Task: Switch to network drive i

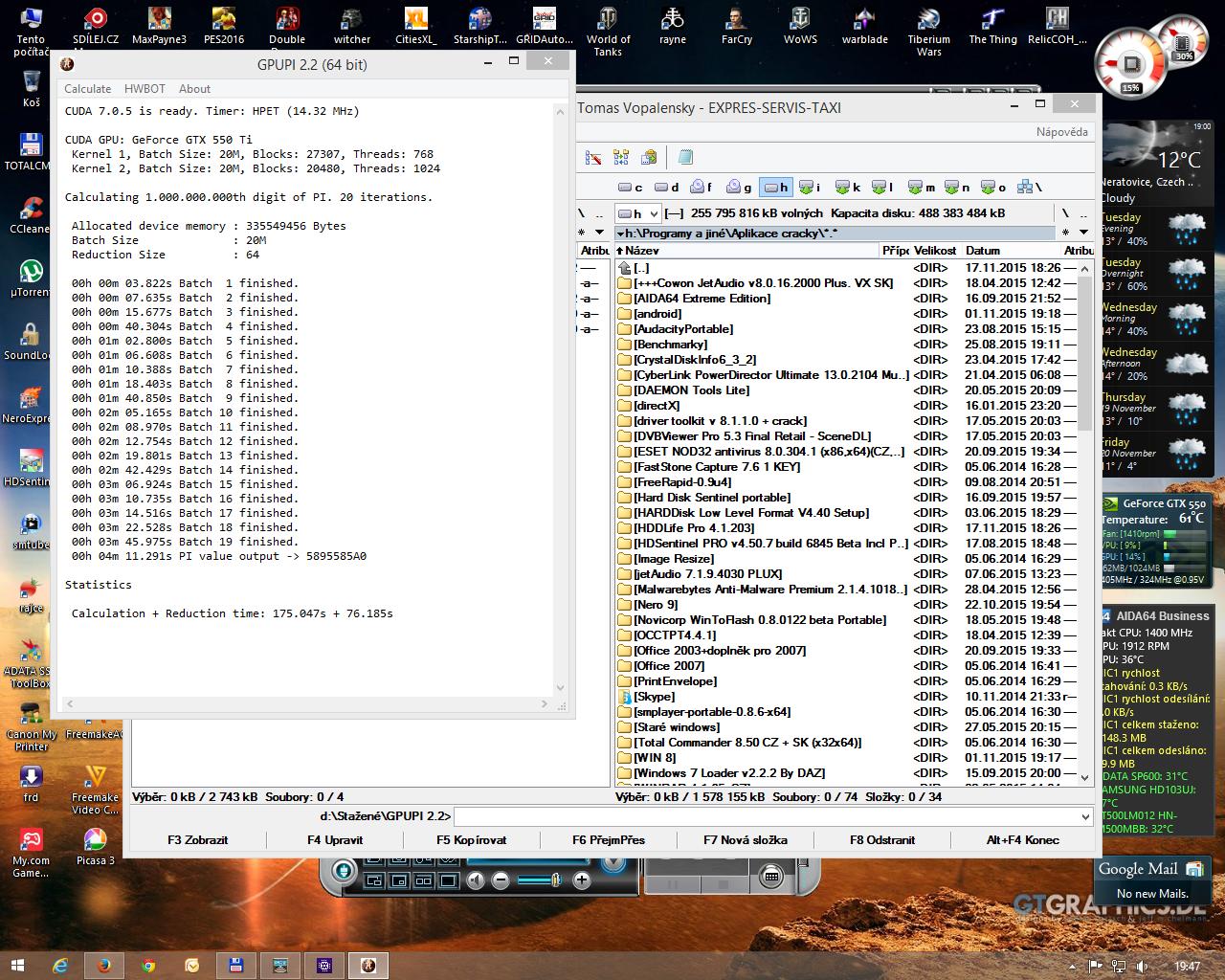Action: [810, 187]
